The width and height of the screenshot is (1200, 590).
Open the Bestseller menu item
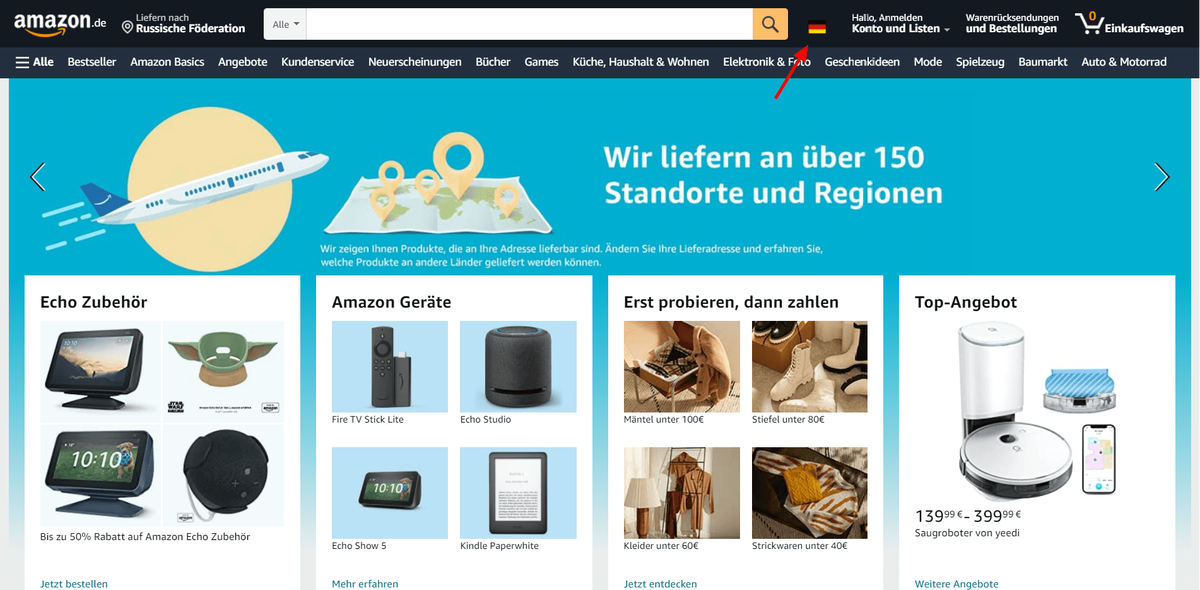coord(92,62)
